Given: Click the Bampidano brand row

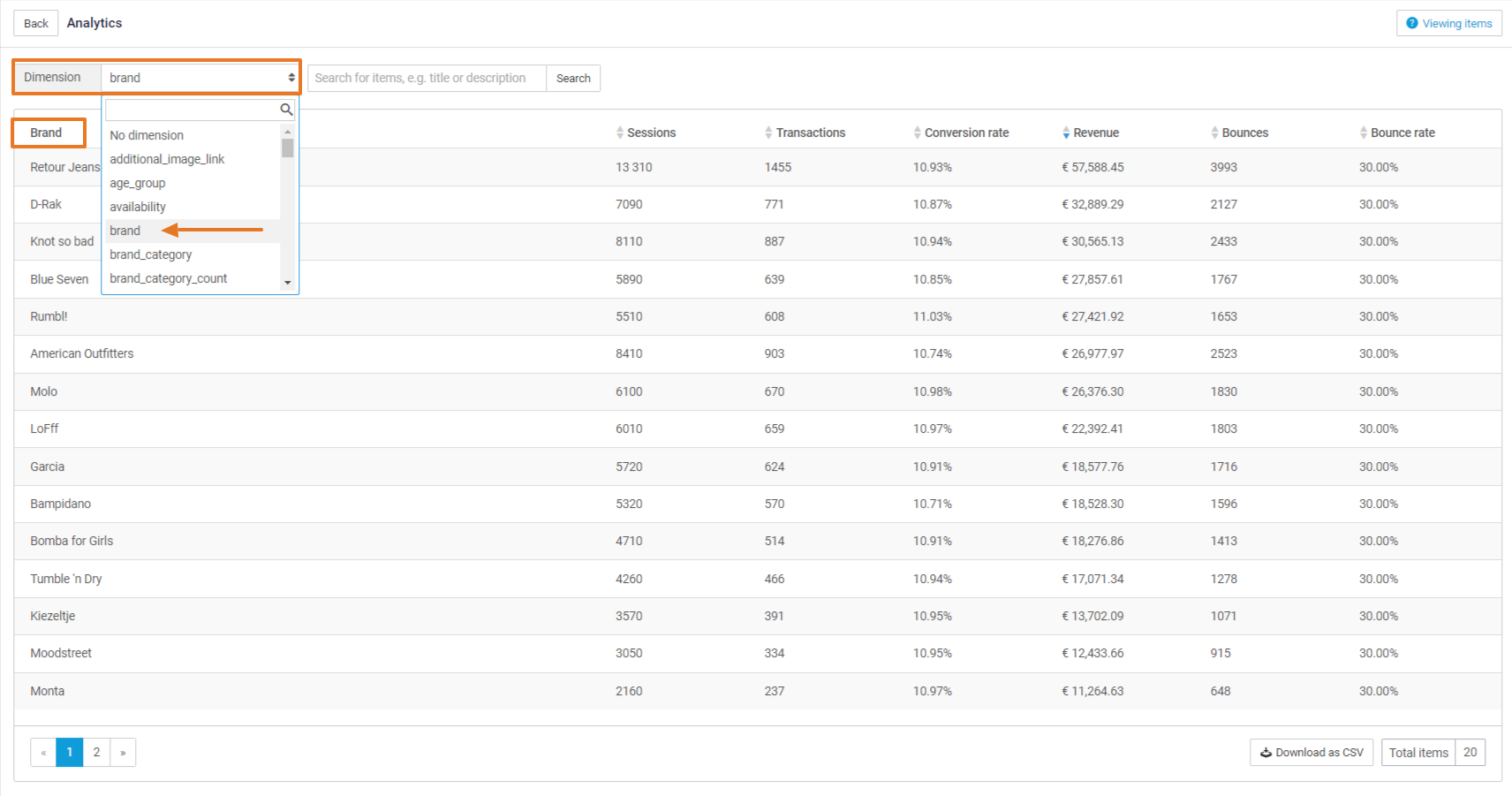Looking at the screenshot, I should pyautogui.click(x=758, y=504).
